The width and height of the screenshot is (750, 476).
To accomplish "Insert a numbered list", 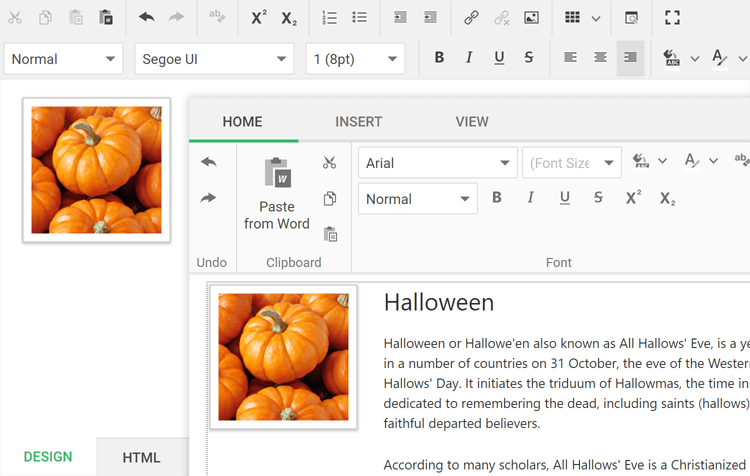I will coord(330,18).
